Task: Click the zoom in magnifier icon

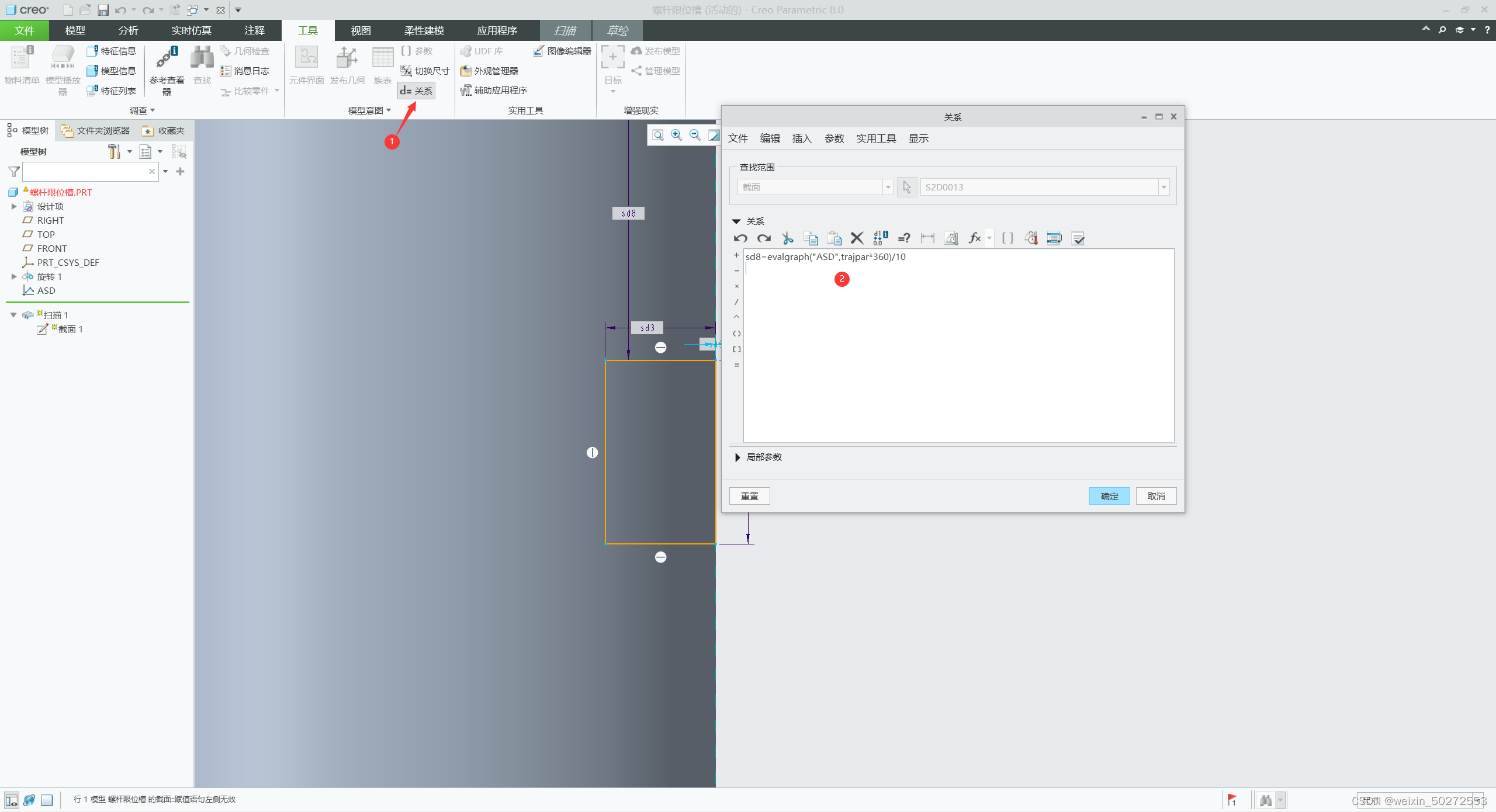Action: tap(676, 135)
